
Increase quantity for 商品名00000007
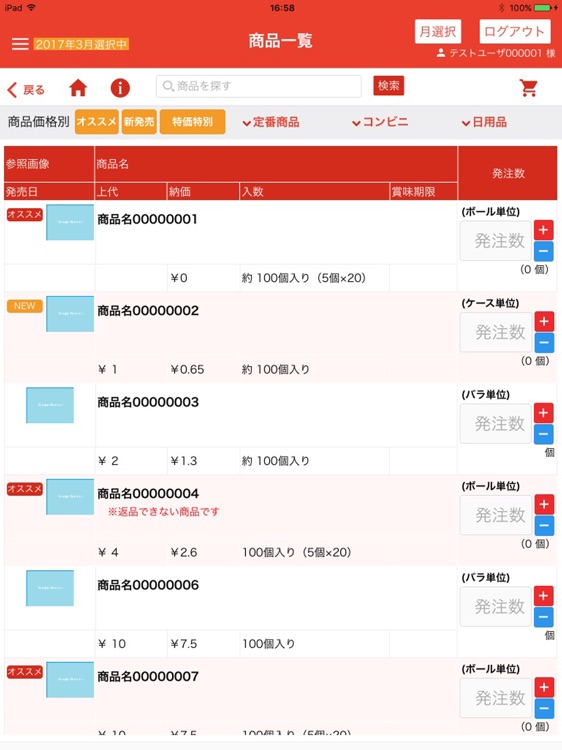click(544, 687)
